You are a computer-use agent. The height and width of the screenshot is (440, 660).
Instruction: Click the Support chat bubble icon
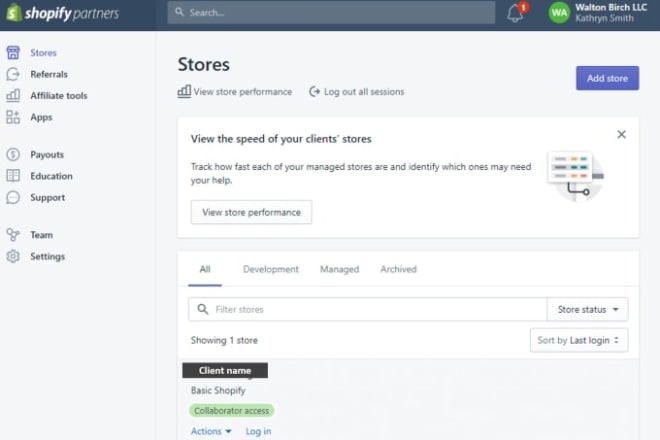coord(13,197)
